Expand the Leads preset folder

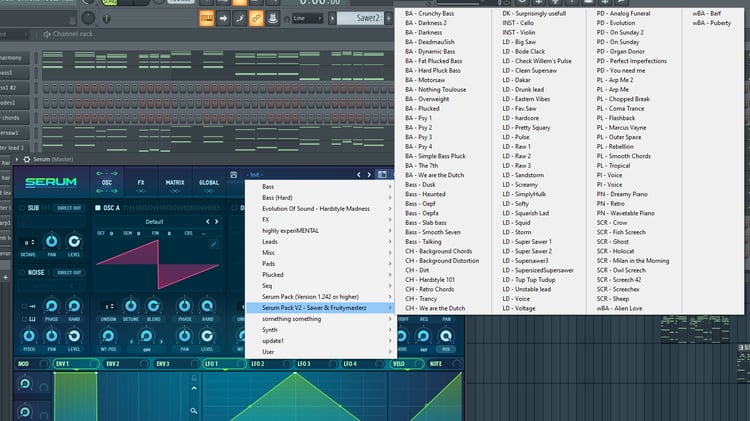tap(320, 242)
